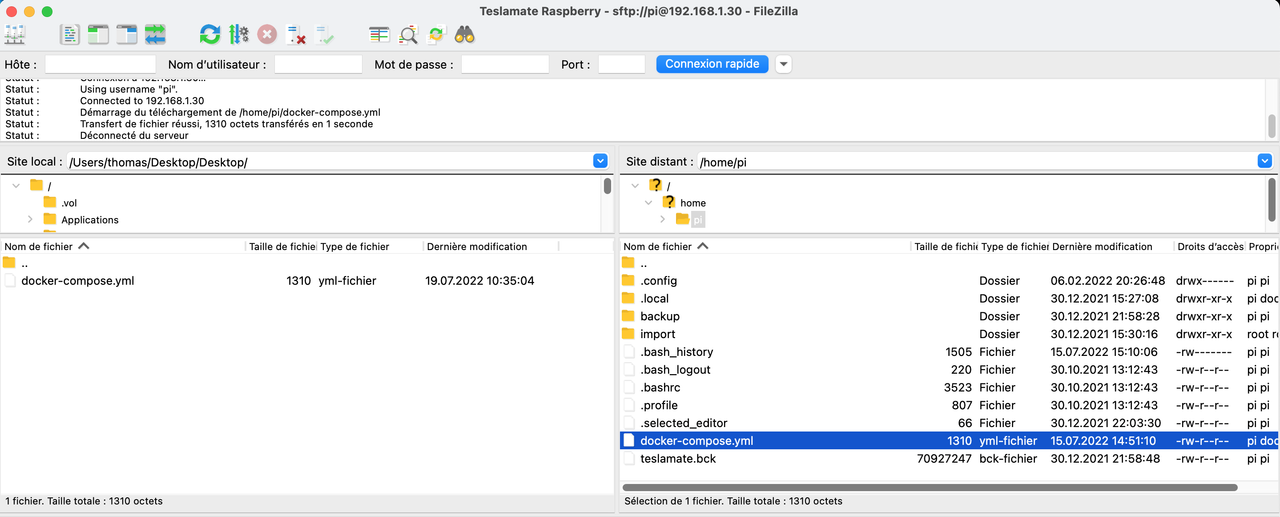Click the import folder icon
Image resolution: width=1280 pixels, height=517 pixels.
(x=628, y=334)
